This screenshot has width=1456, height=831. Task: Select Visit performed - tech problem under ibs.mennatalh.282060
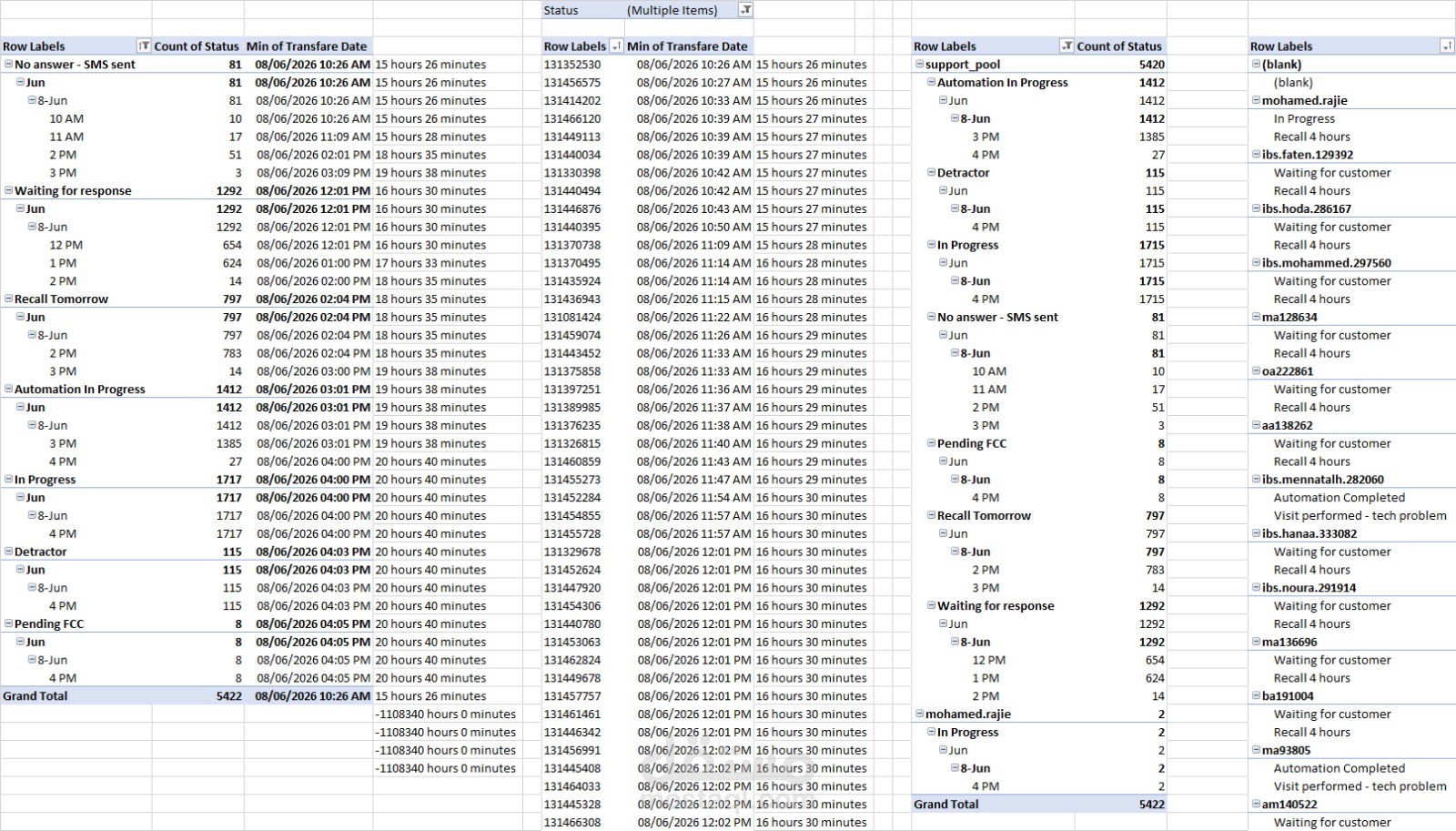(x=1360, y=515)
